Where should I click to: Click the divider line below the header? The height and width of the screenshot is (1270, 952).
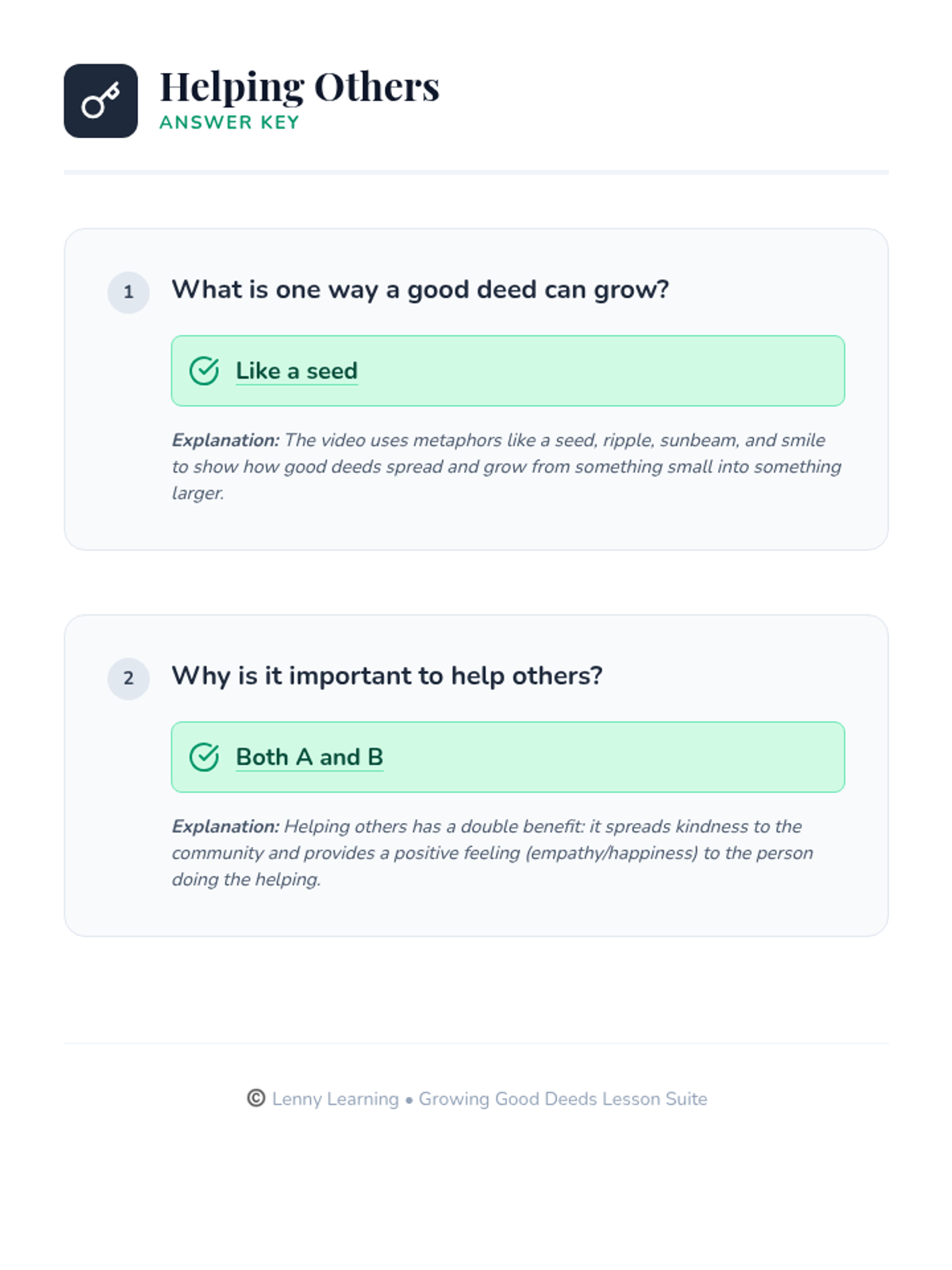[x=476, y=172]
